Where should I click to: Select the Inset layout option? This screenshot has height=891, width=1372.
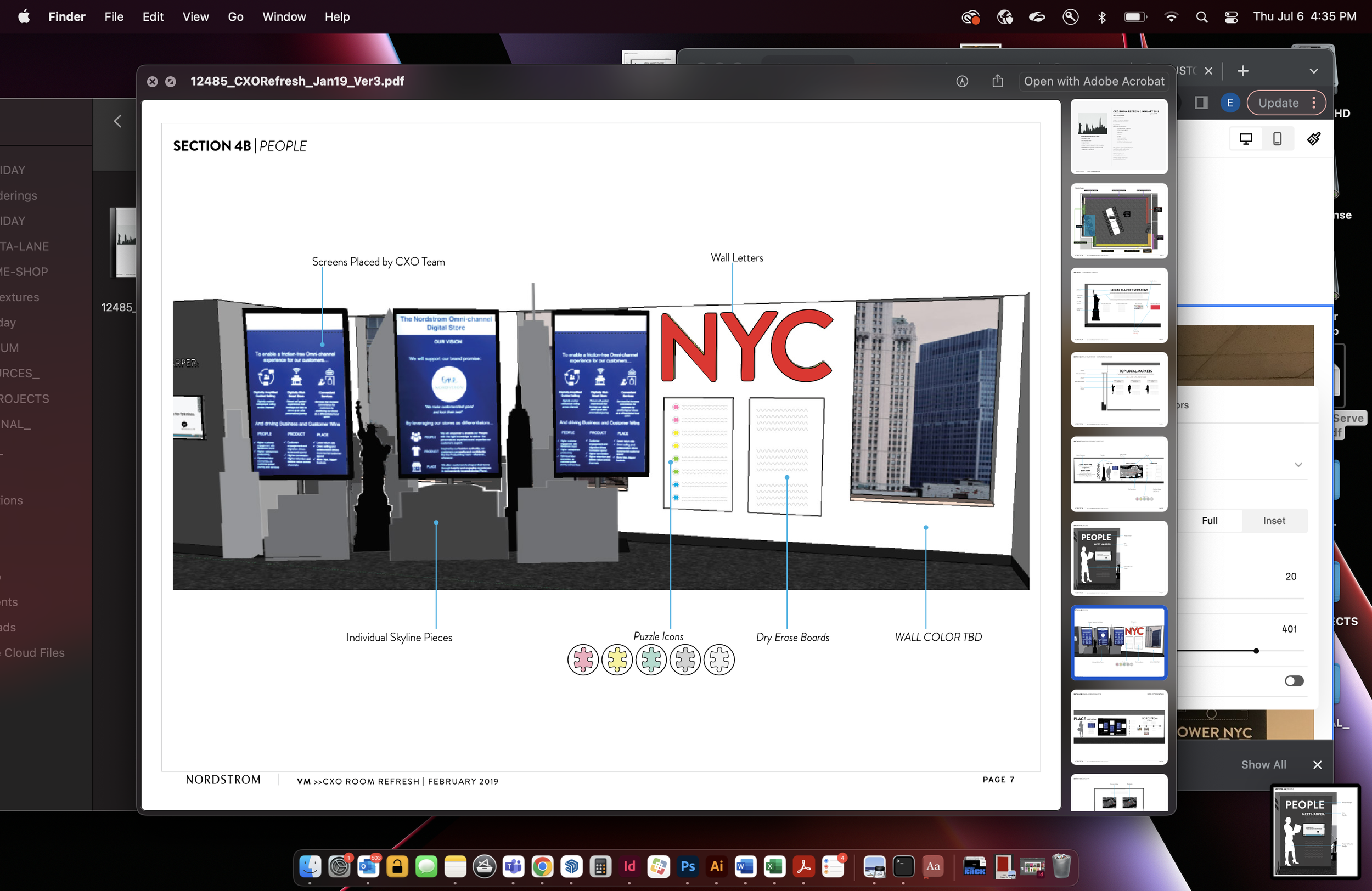coord(1274,521)
